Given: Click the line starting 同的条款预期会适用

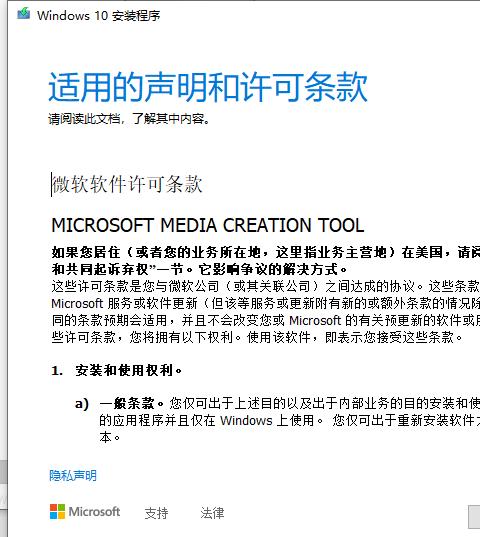Looking at the screenshot, I should click(x=266, y=320).
